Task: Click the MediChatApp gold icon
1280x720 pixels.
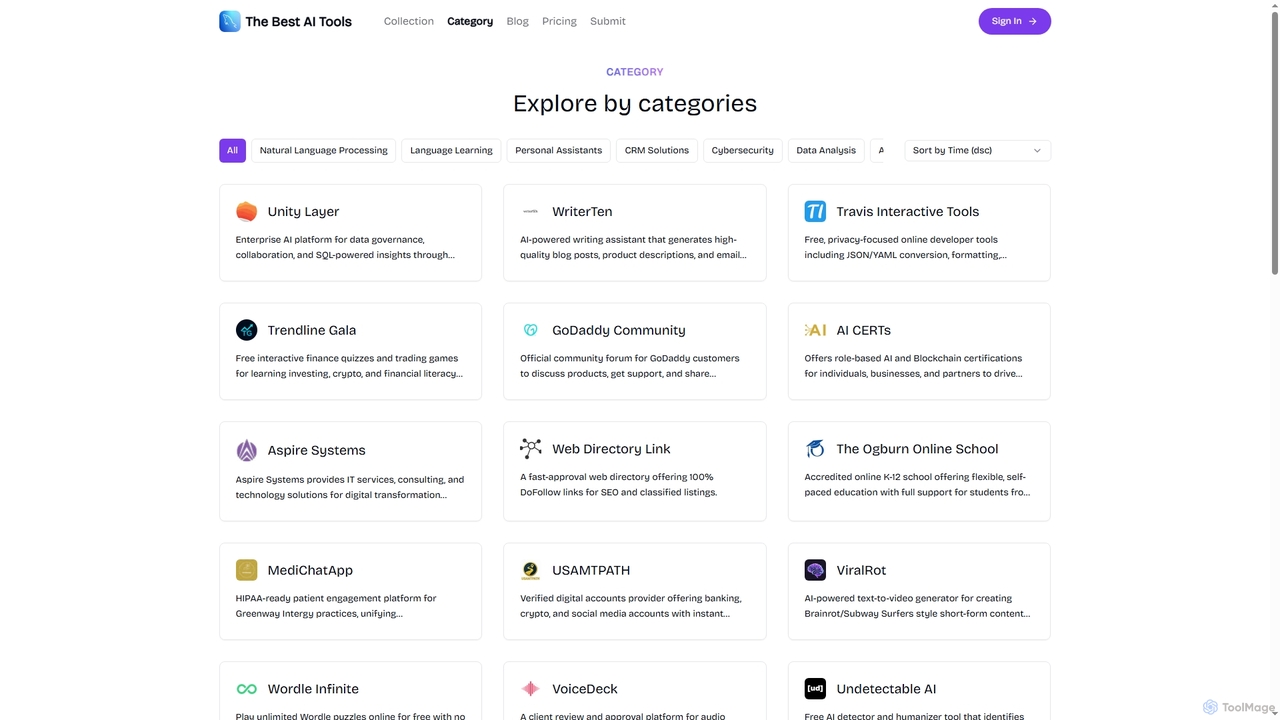Action: click(x=246, y=570)
